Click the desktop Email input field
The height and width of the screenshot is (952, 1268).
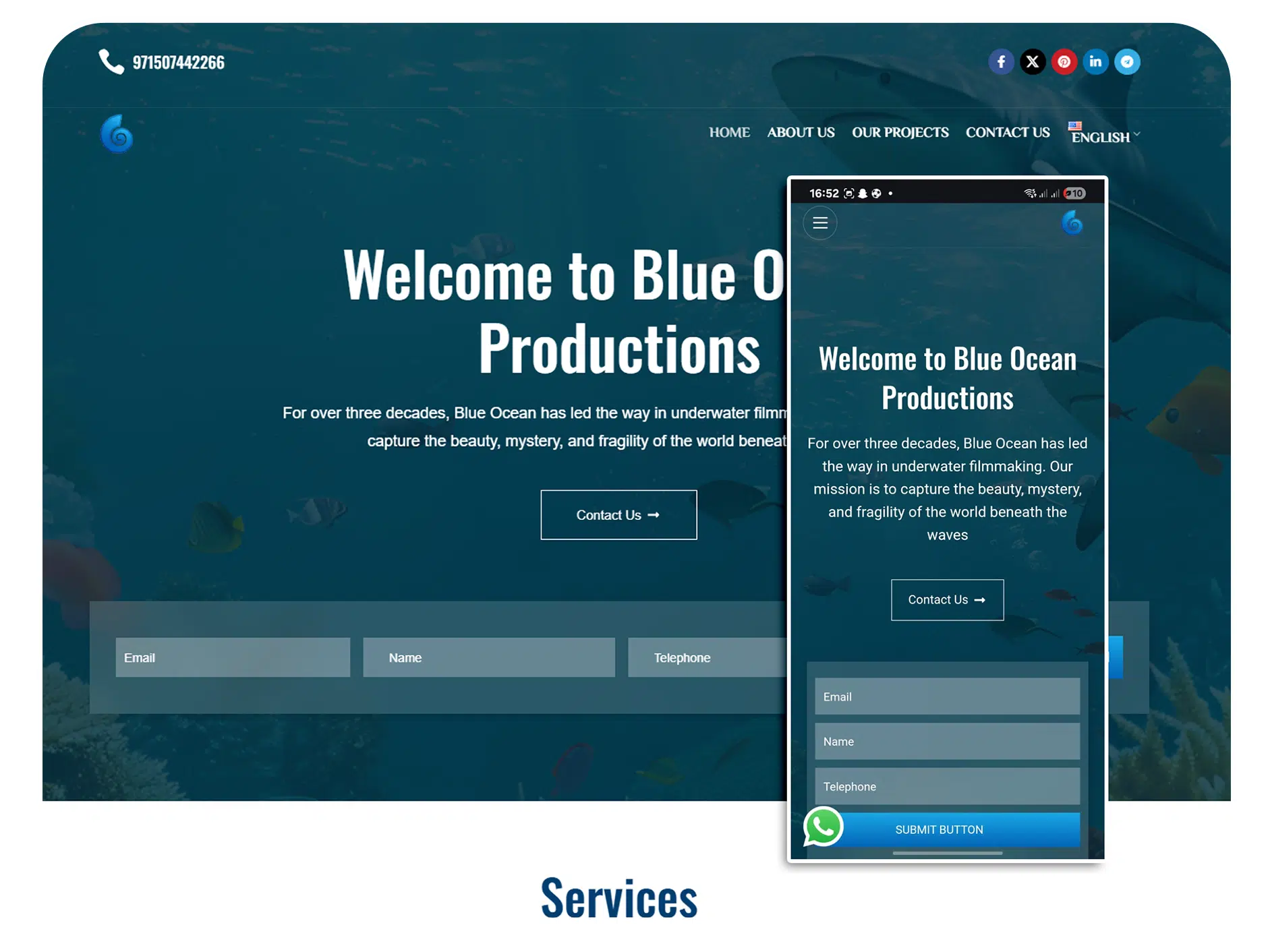[233, 657]
